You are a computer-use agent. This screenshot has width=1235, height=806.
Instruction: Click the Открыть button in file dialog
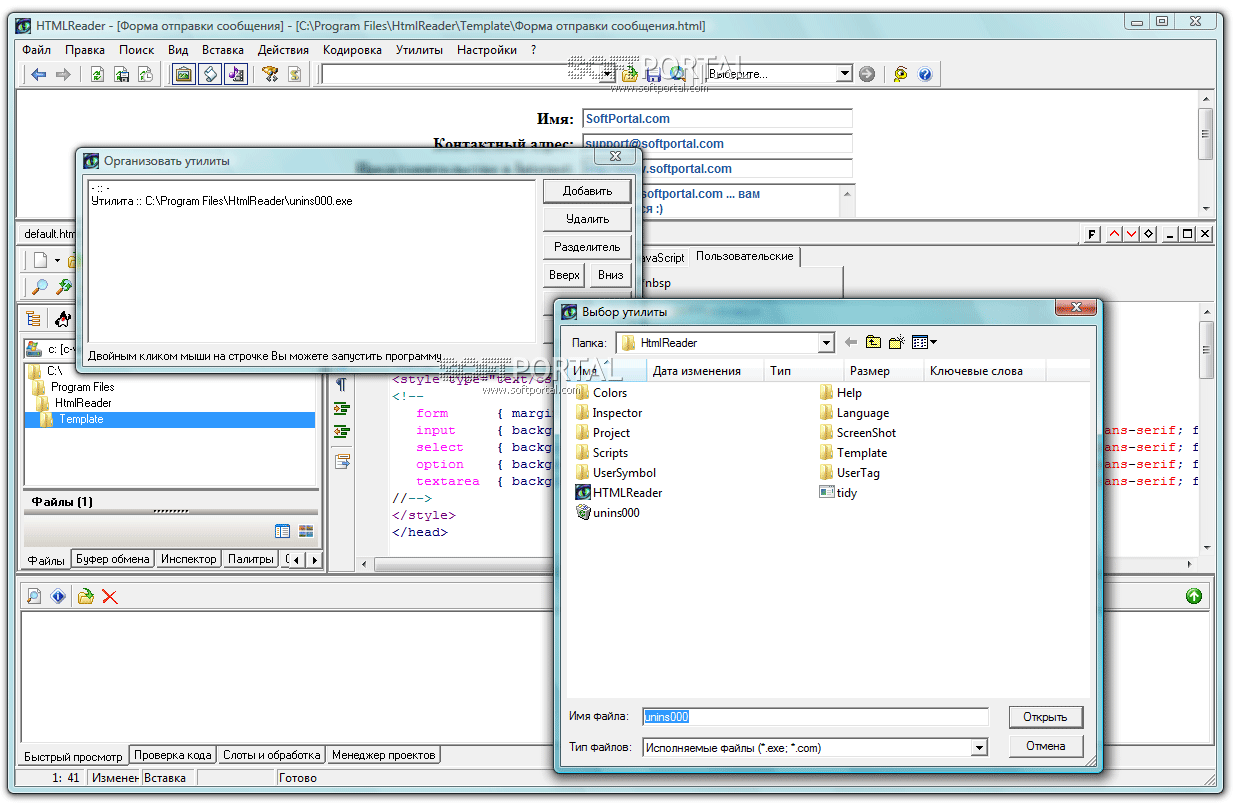[1045, 717]
